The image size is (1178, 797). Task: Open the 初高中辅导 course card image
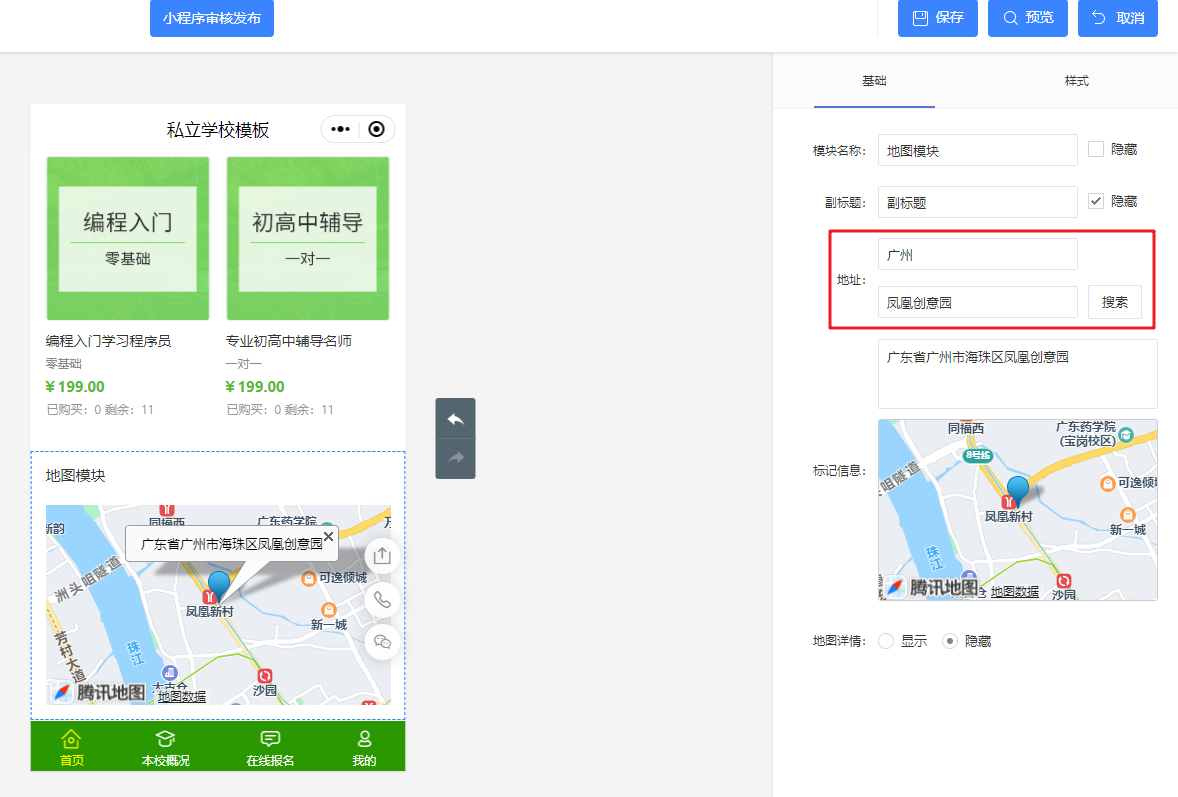click(308, 238)
